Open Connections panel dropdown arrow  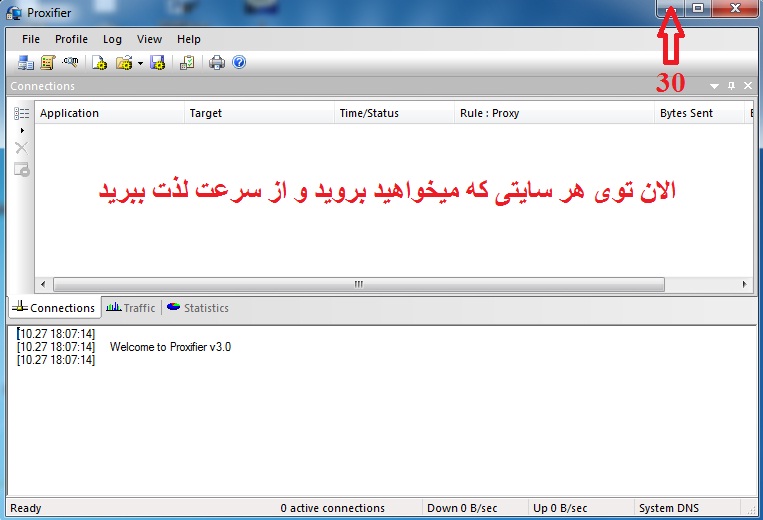(x=714, y=86)
